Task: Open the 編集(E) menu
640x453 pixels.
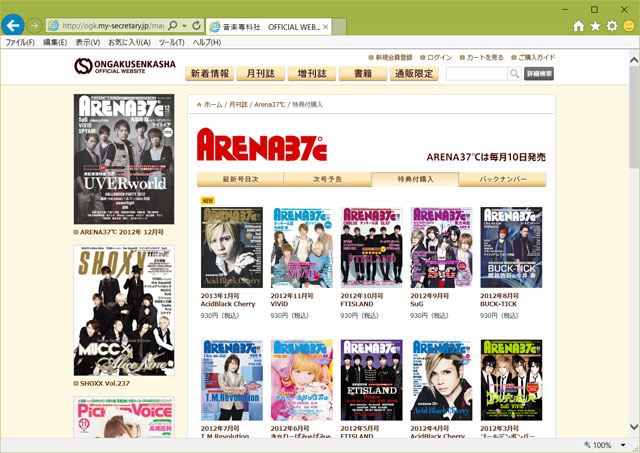Action: [x=55, y=42]
